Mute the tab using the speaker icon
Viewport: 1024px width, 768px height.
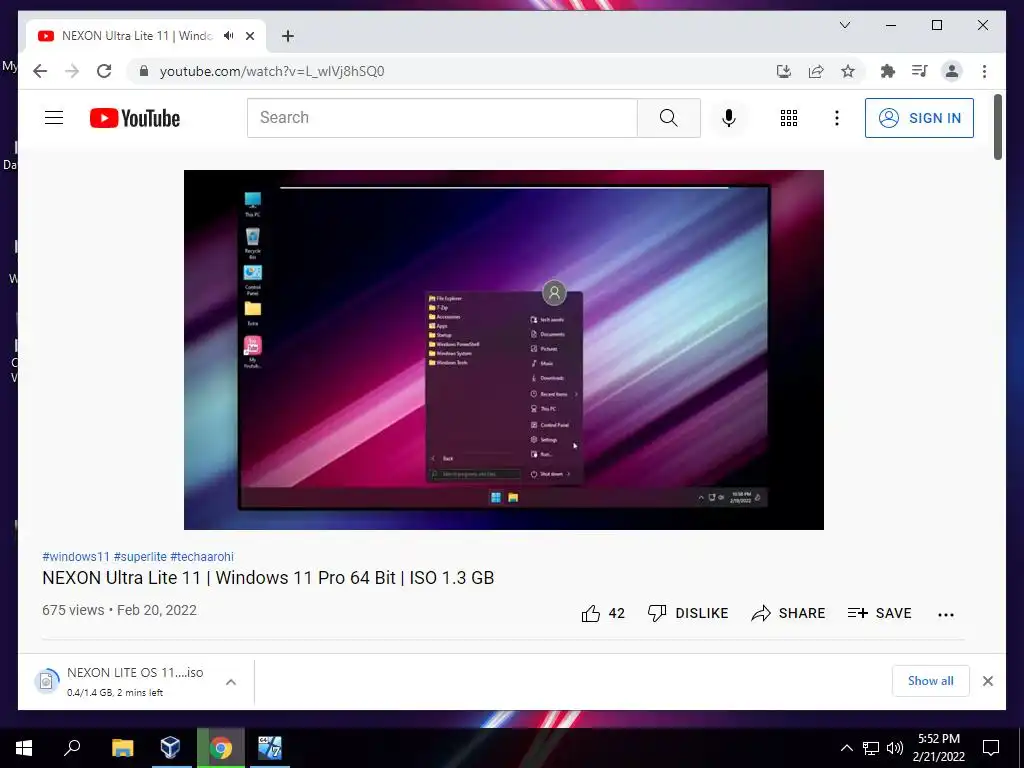[x=228, y=36]
